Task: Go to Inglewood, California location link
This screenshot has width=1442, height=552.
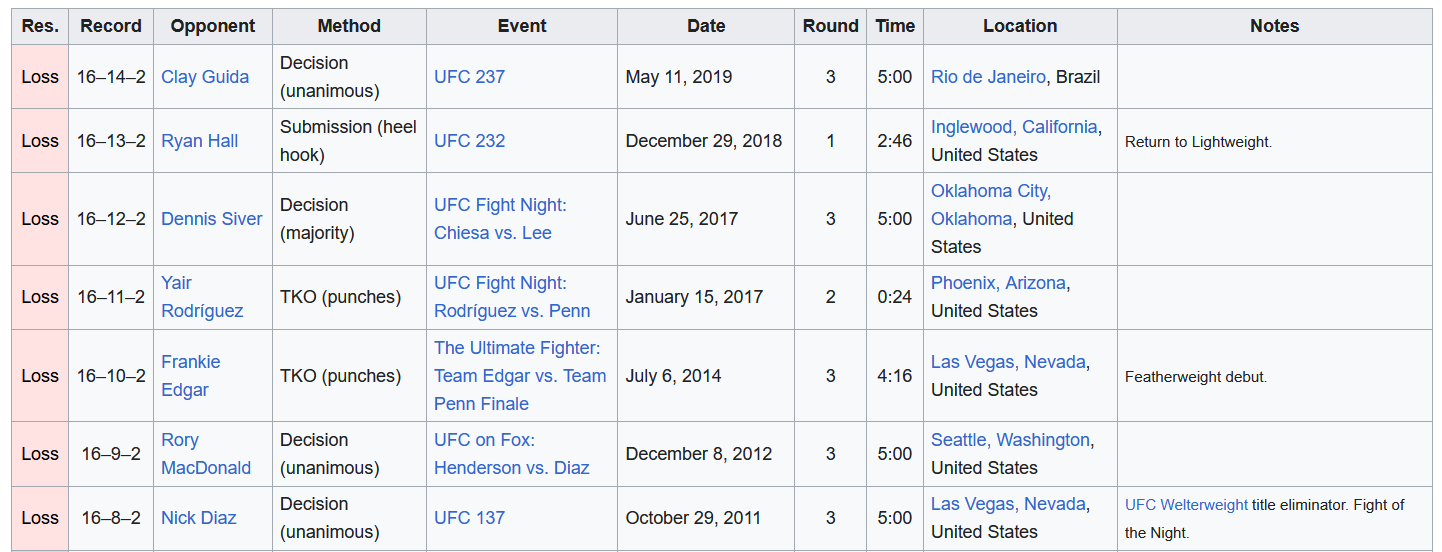Action: coord(1014,127)
